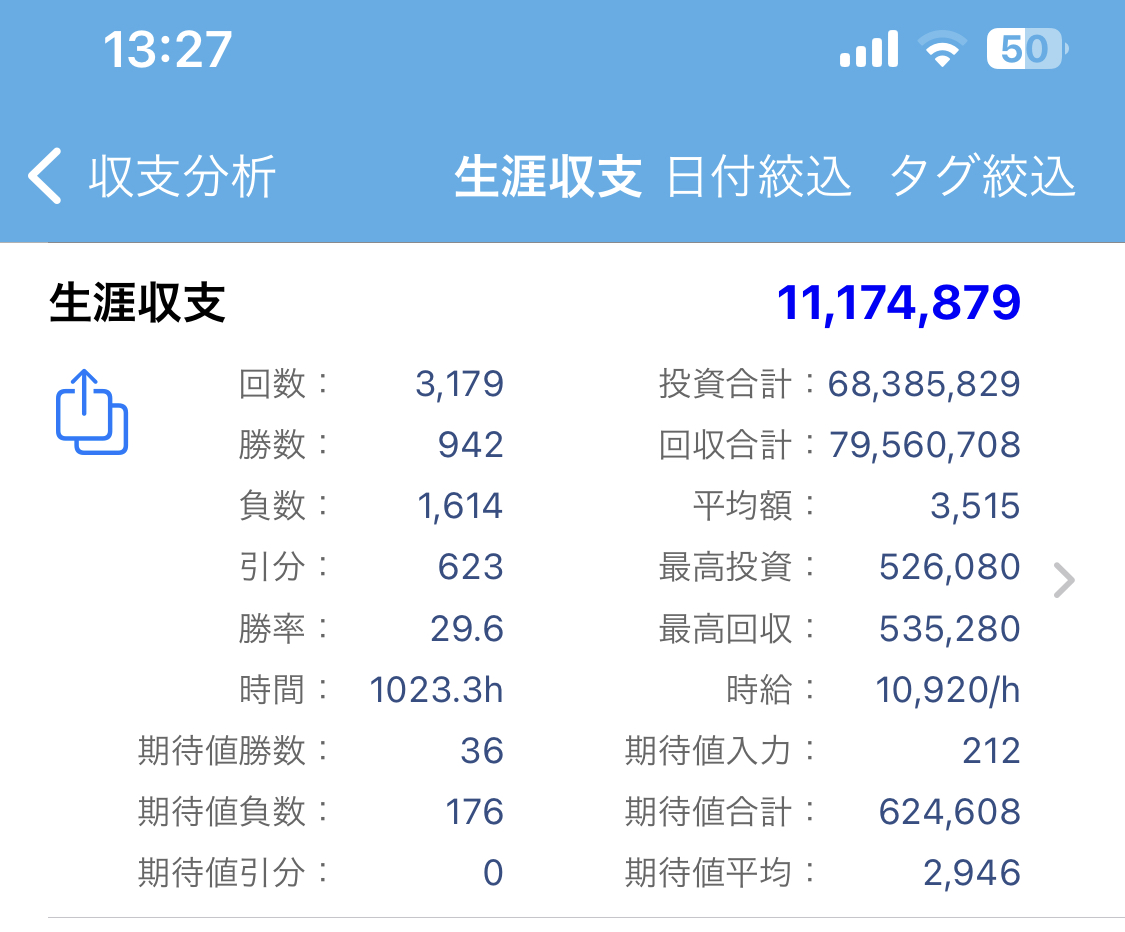Tap the battery indicator showing 50
Screen dimensions: 1125x932
(1027, 49)
